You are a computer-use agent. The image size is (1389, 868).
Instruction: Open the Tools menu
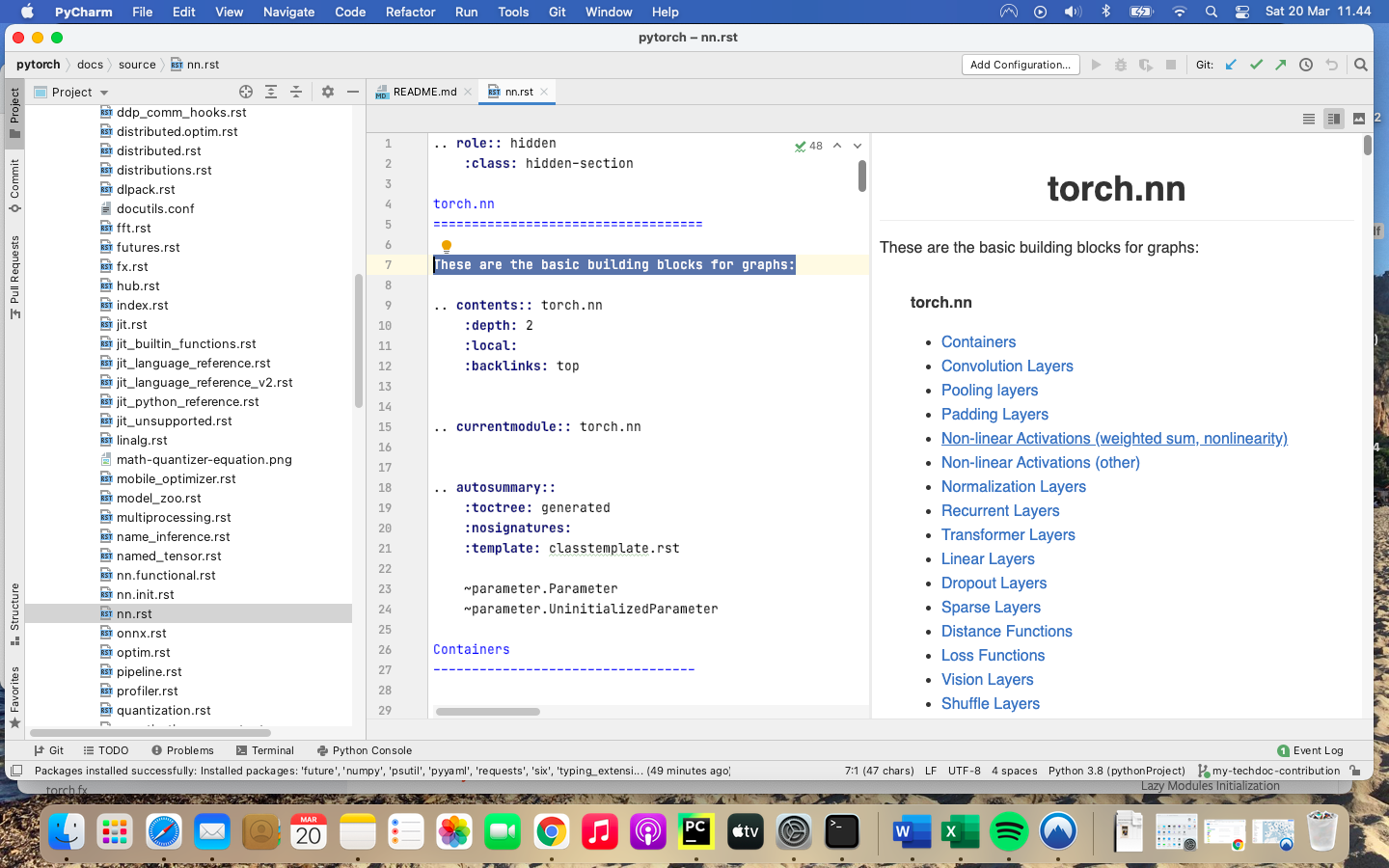click(513, 12)
